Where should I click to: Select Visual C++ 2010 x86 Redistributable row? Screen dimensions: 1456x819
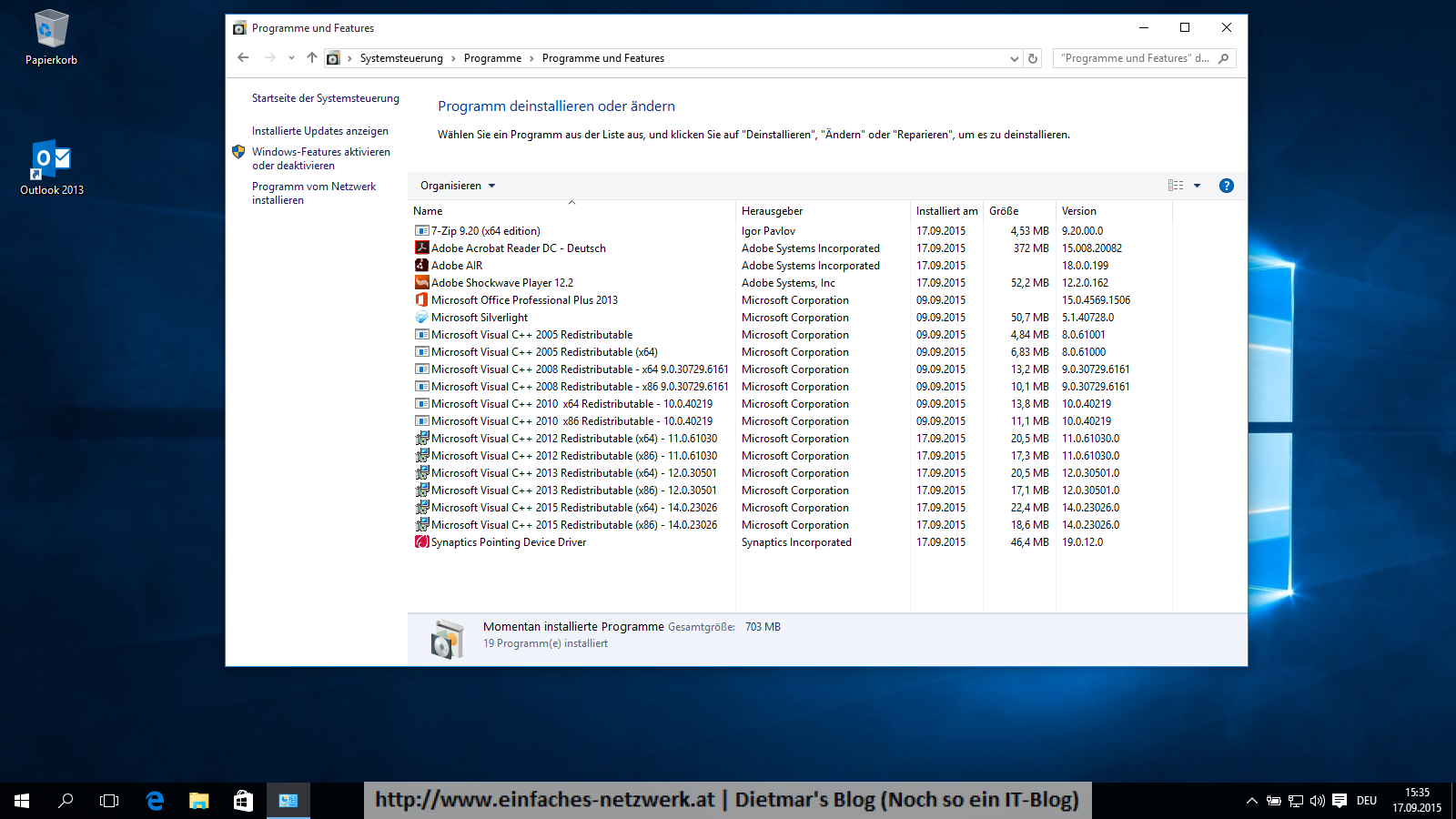[790, 421]
